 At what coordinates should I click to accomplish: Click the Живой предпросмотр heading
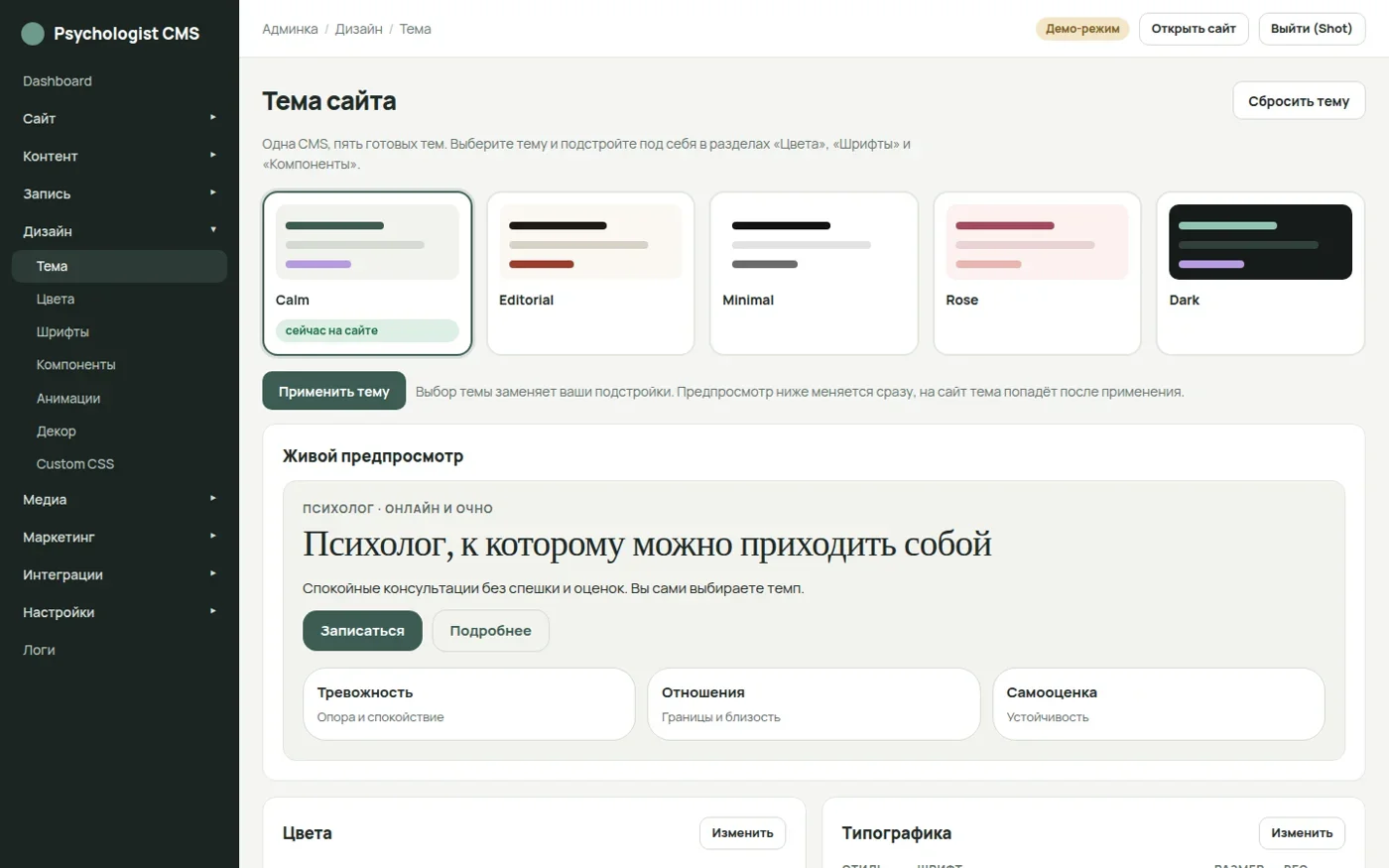tap(373, 456)
